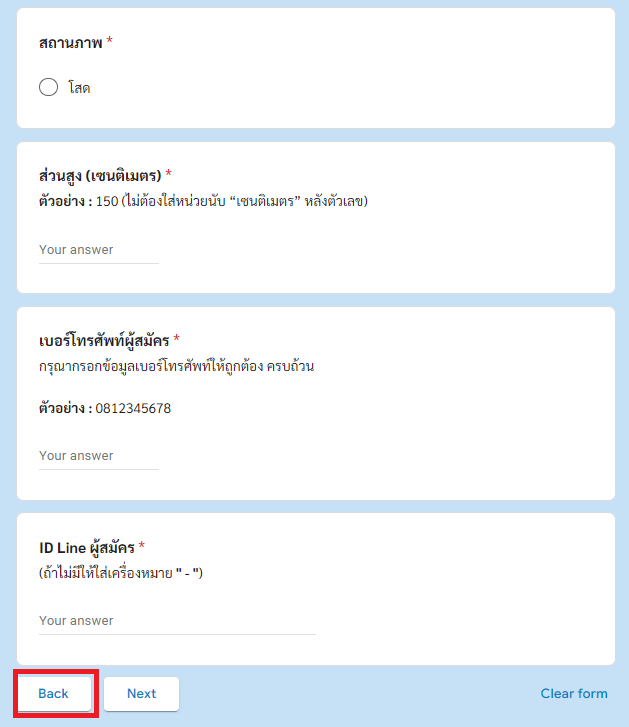Click the phone instruction text กรุณากรอกข้อมูลเบอร์โทรศัพท์
This screenshot has height=727, width=629.
click(177, 366)
